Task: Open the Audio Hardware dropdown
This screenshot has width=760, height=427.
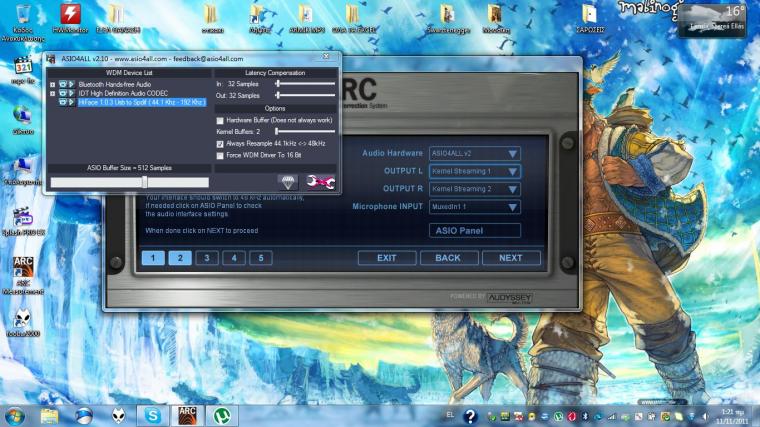Action: (513, 153)
